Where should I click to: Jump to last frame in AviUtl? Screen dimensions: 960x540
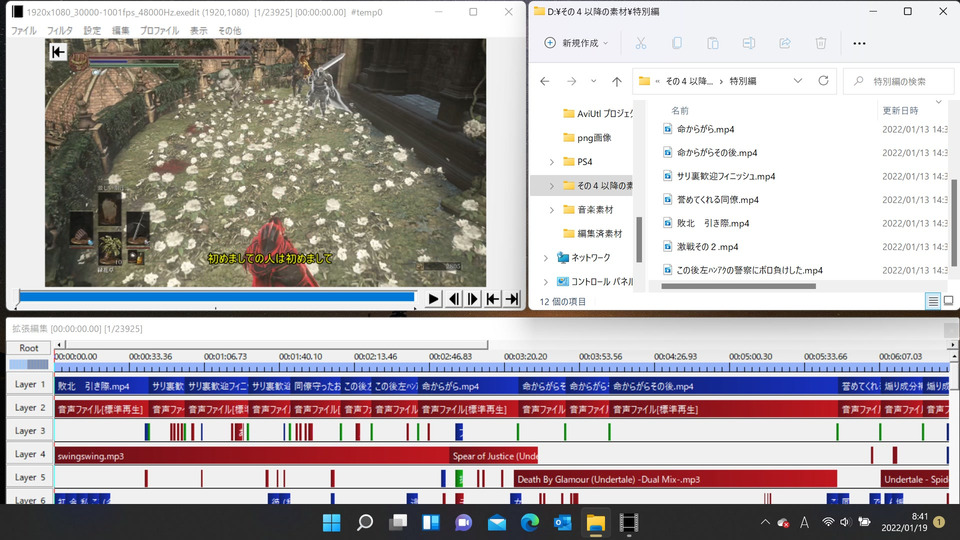(x=512, y=299)
